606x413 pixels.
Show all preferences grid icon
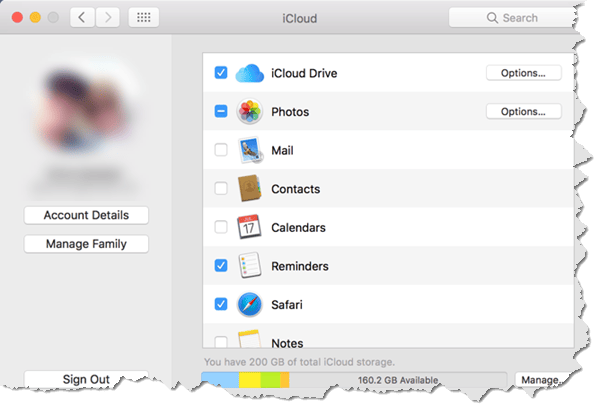pyautogui.click(x=144, y=17)
